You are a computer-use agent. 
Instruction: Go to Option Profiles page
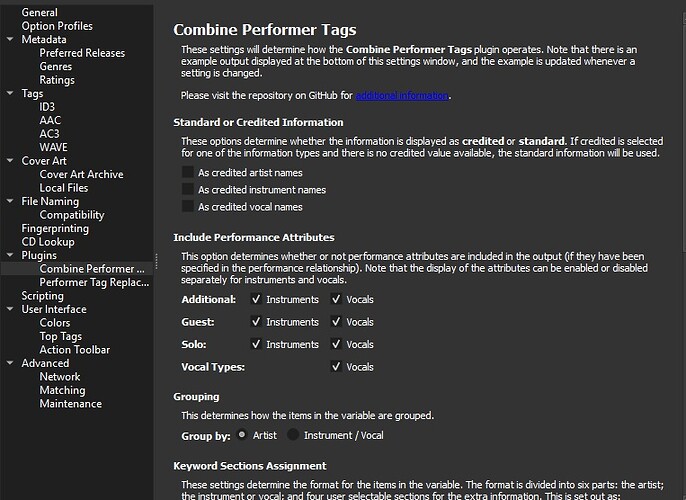[57, 26]
